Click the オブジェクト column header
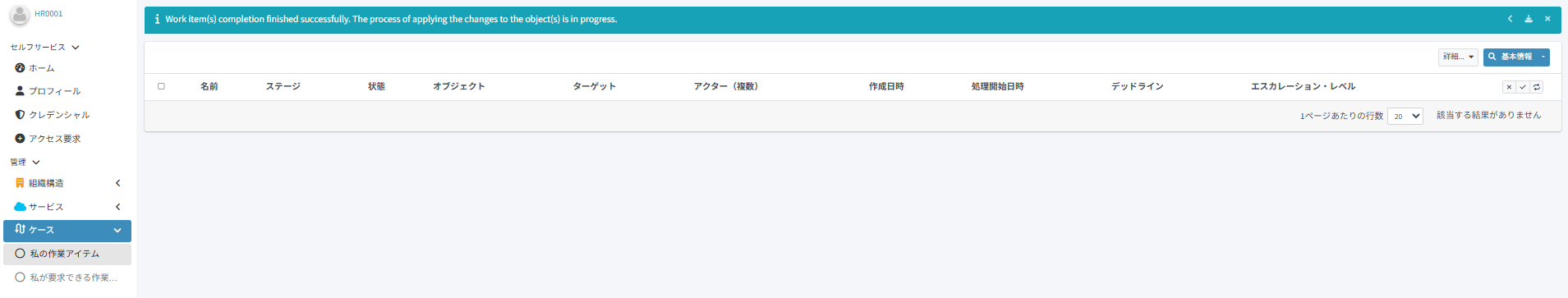Screen dimensions: 1568x298 (459, 86)
